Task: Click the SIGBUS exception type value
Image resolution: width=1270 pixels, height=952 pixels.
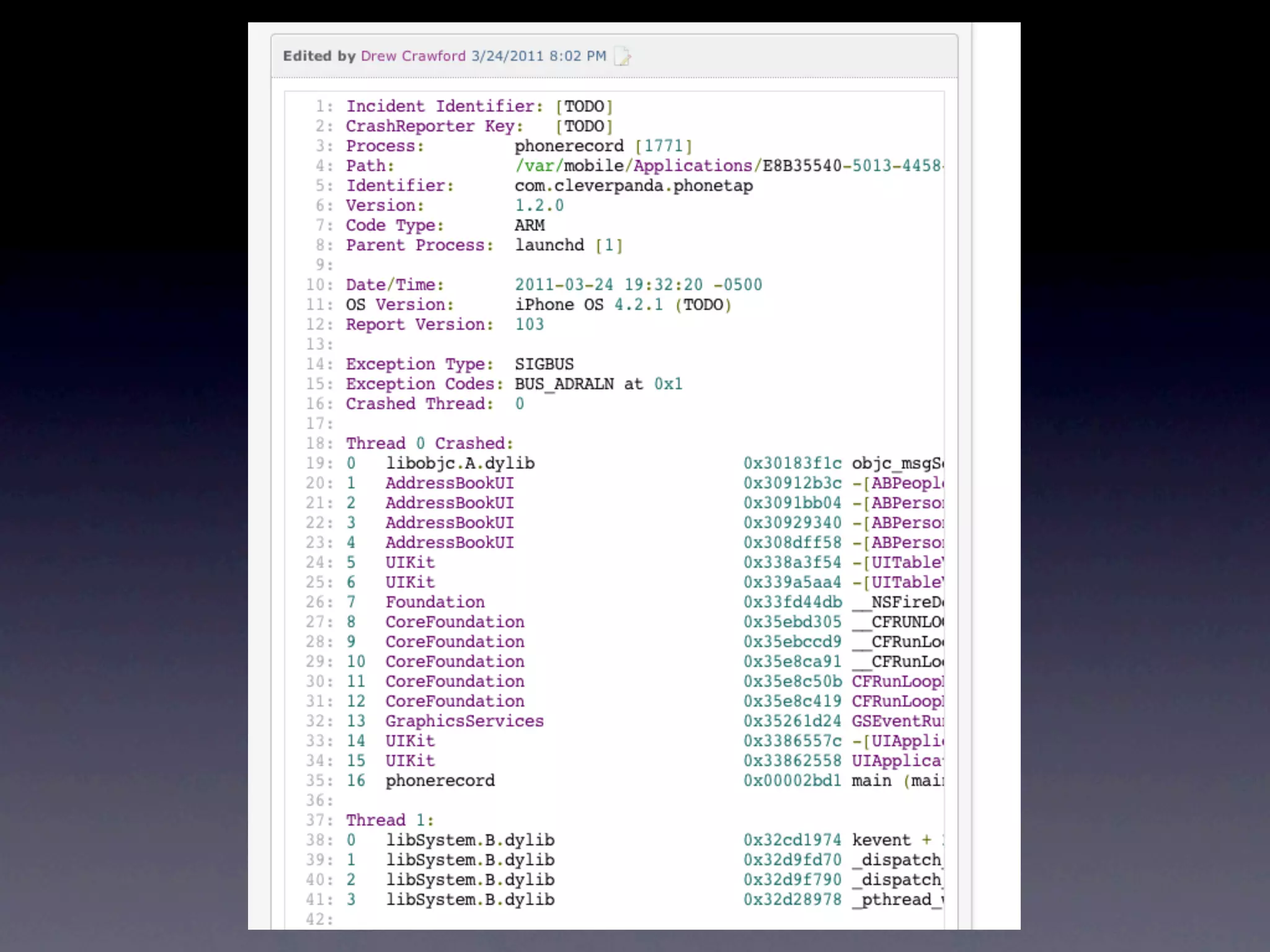Action: click(544, 364)
